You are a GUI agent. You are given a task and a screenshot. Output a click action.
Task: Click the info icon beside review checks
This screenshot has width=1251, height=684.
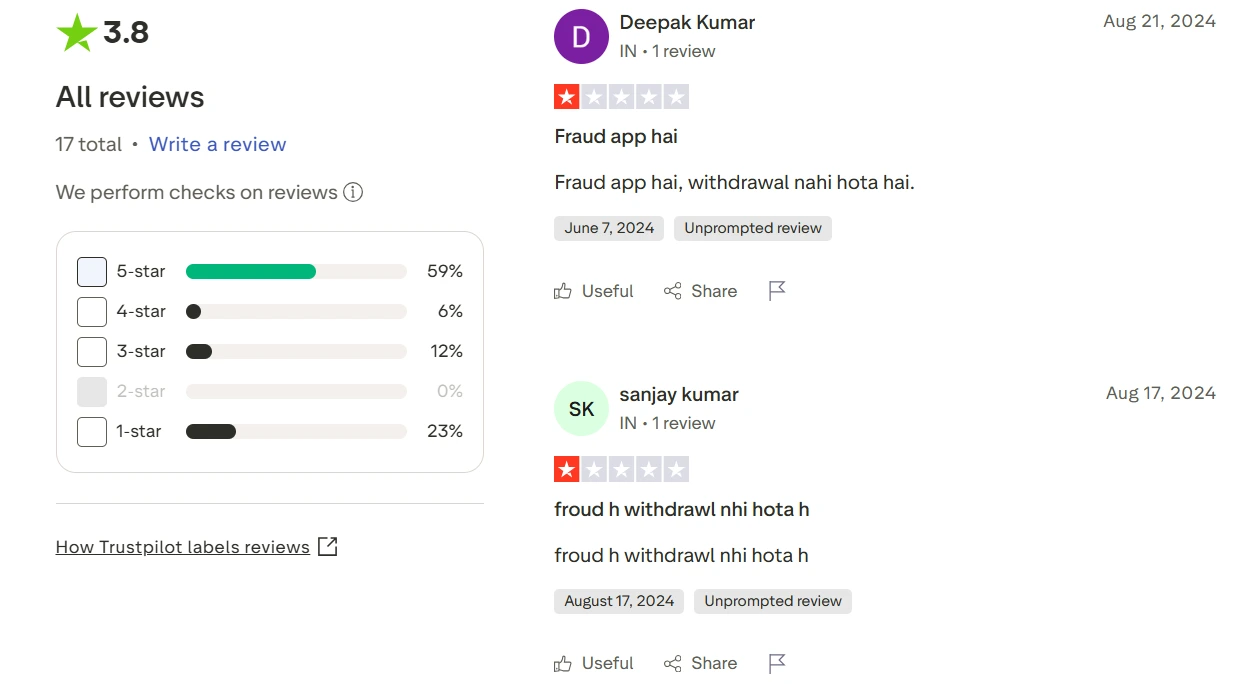coord(353,192)
